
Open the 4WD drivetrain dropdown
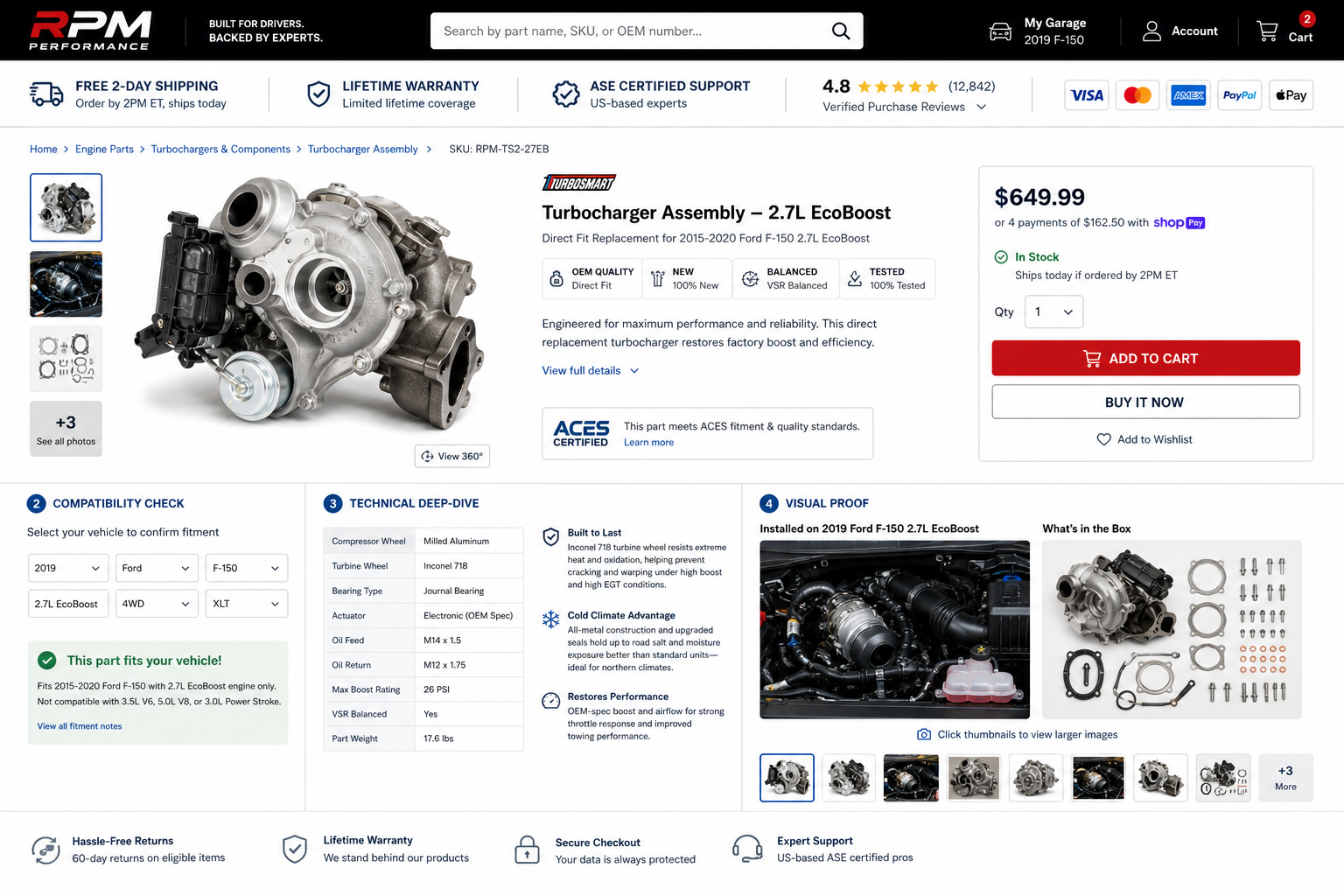(157, 604)
